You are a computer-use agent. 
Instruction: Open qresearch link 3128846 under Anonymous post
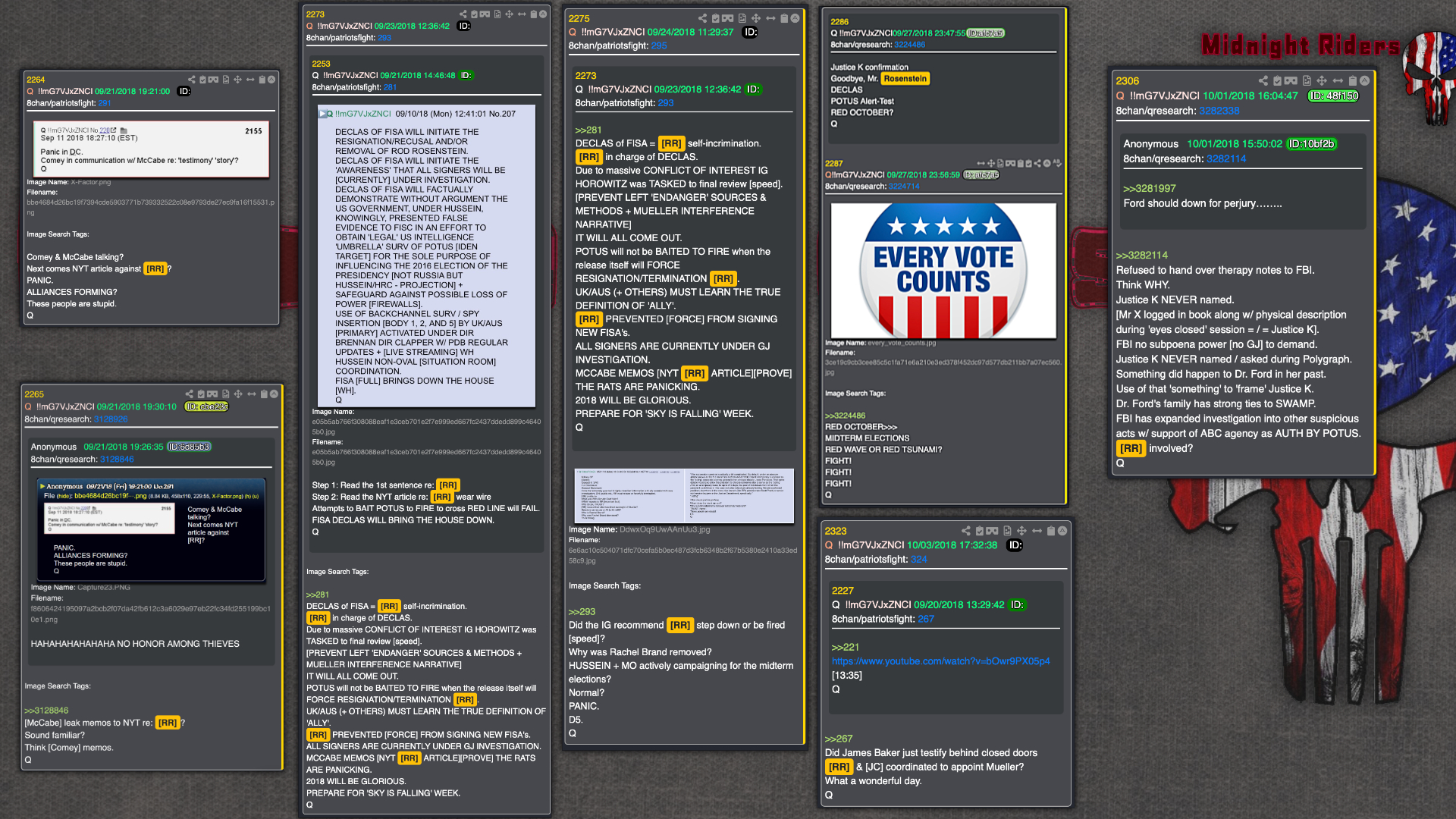tap(117, 459)
